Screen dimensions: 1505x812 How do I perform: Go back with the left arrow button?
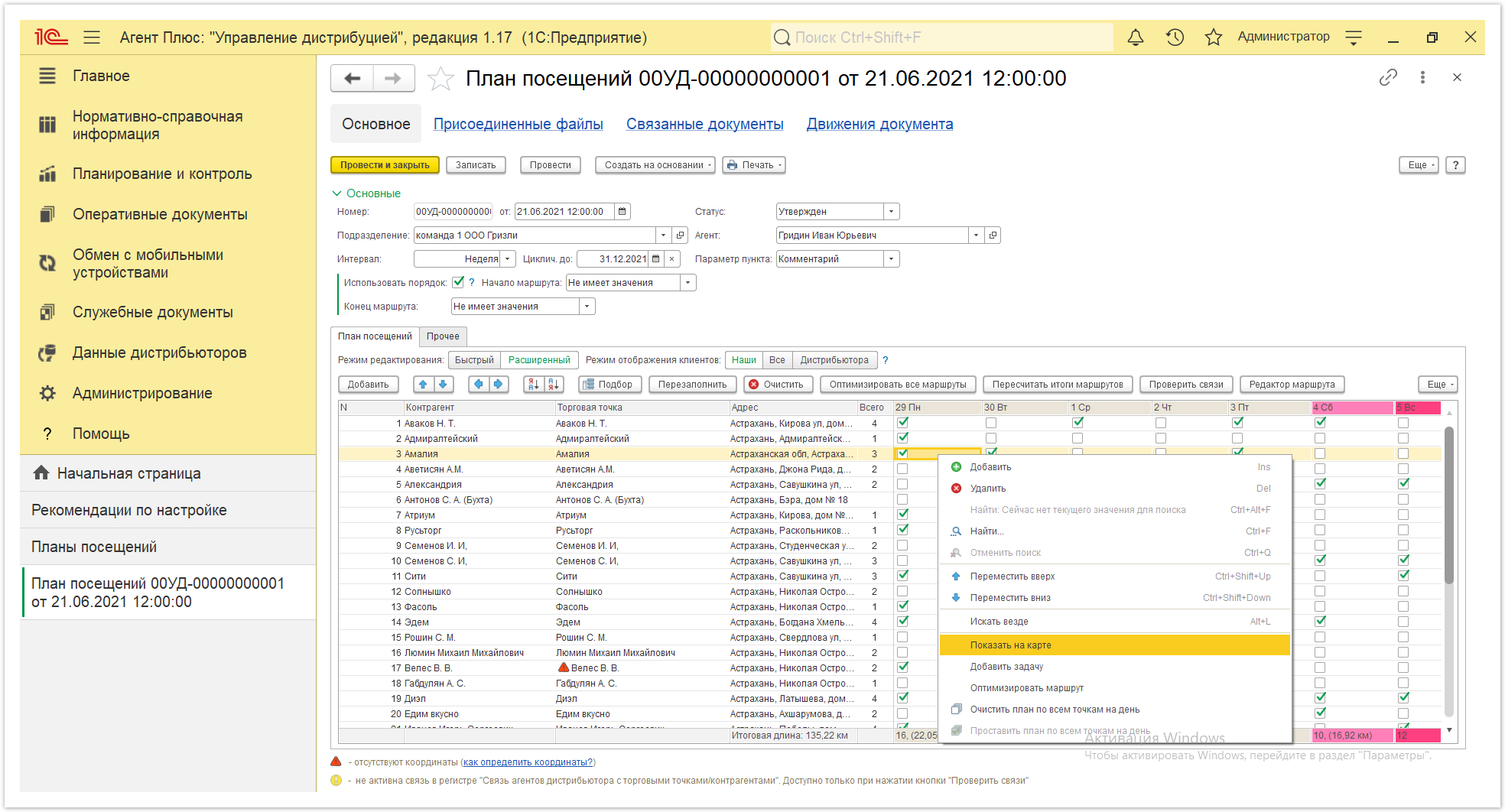click(353, 78)
